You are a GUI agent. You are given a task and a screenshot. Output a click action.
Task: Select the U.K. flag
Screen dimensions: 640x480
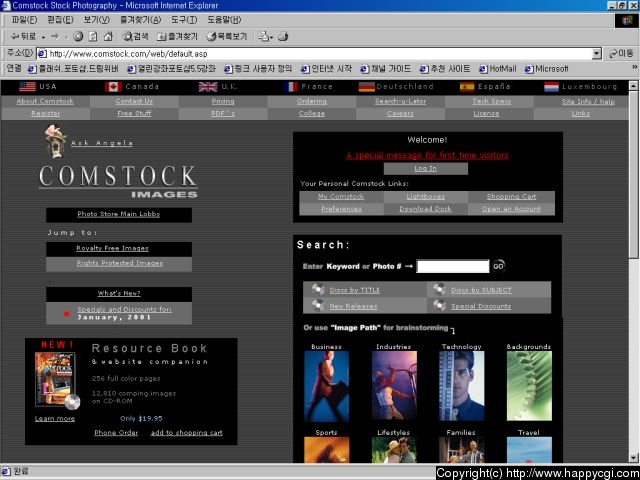coord(208,87)
